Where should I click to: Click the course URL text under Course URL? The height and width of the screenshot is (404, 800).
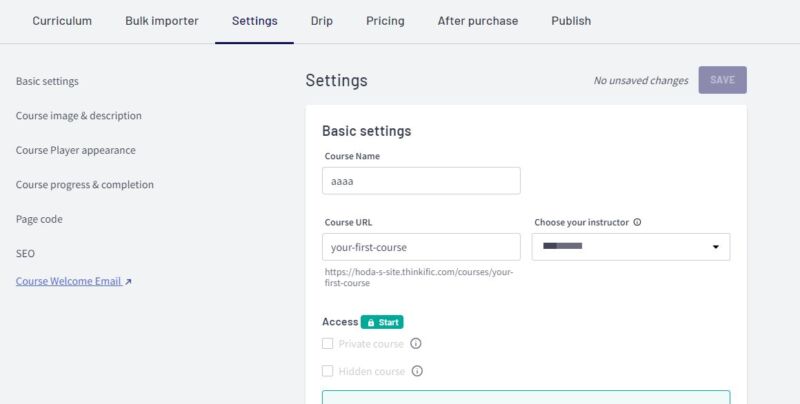[x=419, y=277]
